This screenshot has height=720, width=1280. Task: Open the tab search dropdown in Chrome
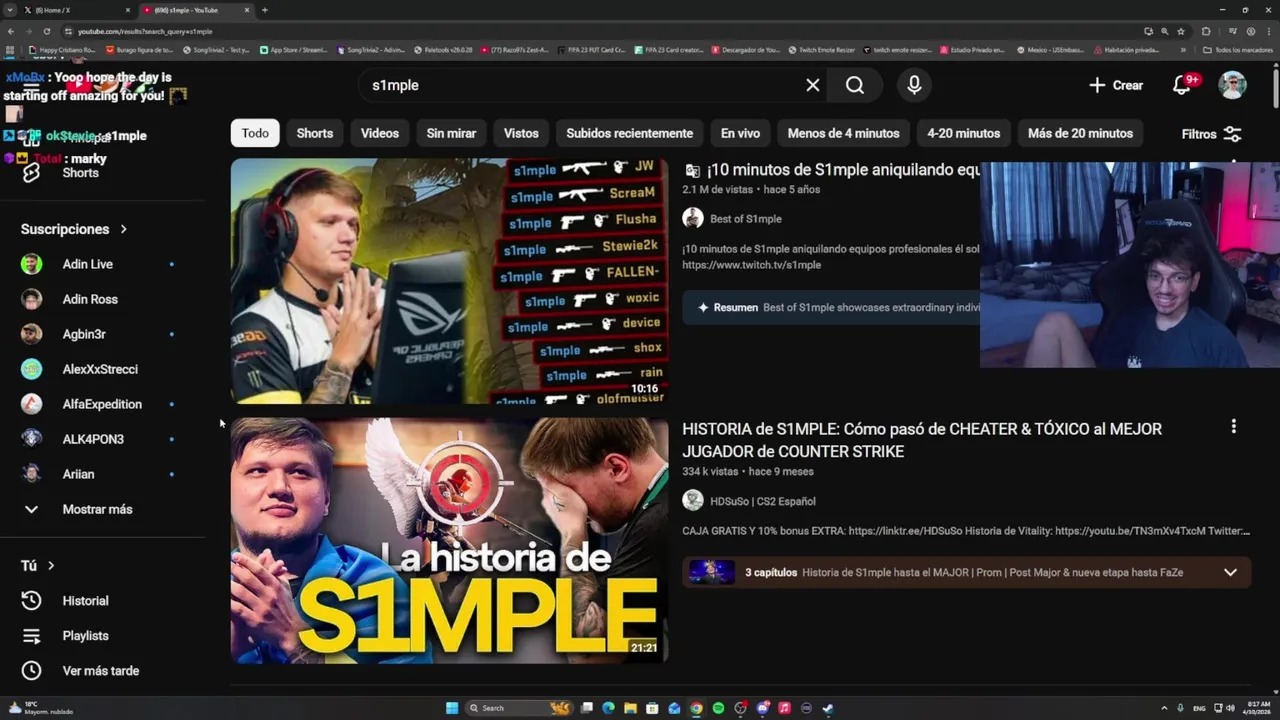11,10
